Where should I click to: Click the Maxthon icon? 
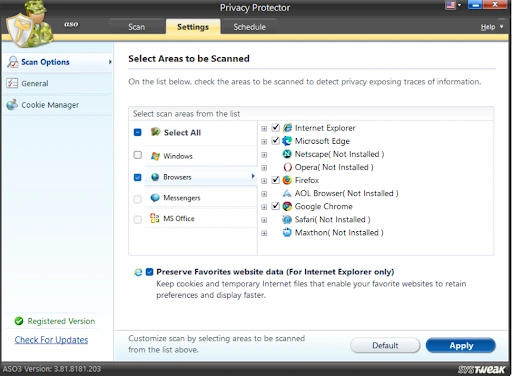tap(287, 232)
